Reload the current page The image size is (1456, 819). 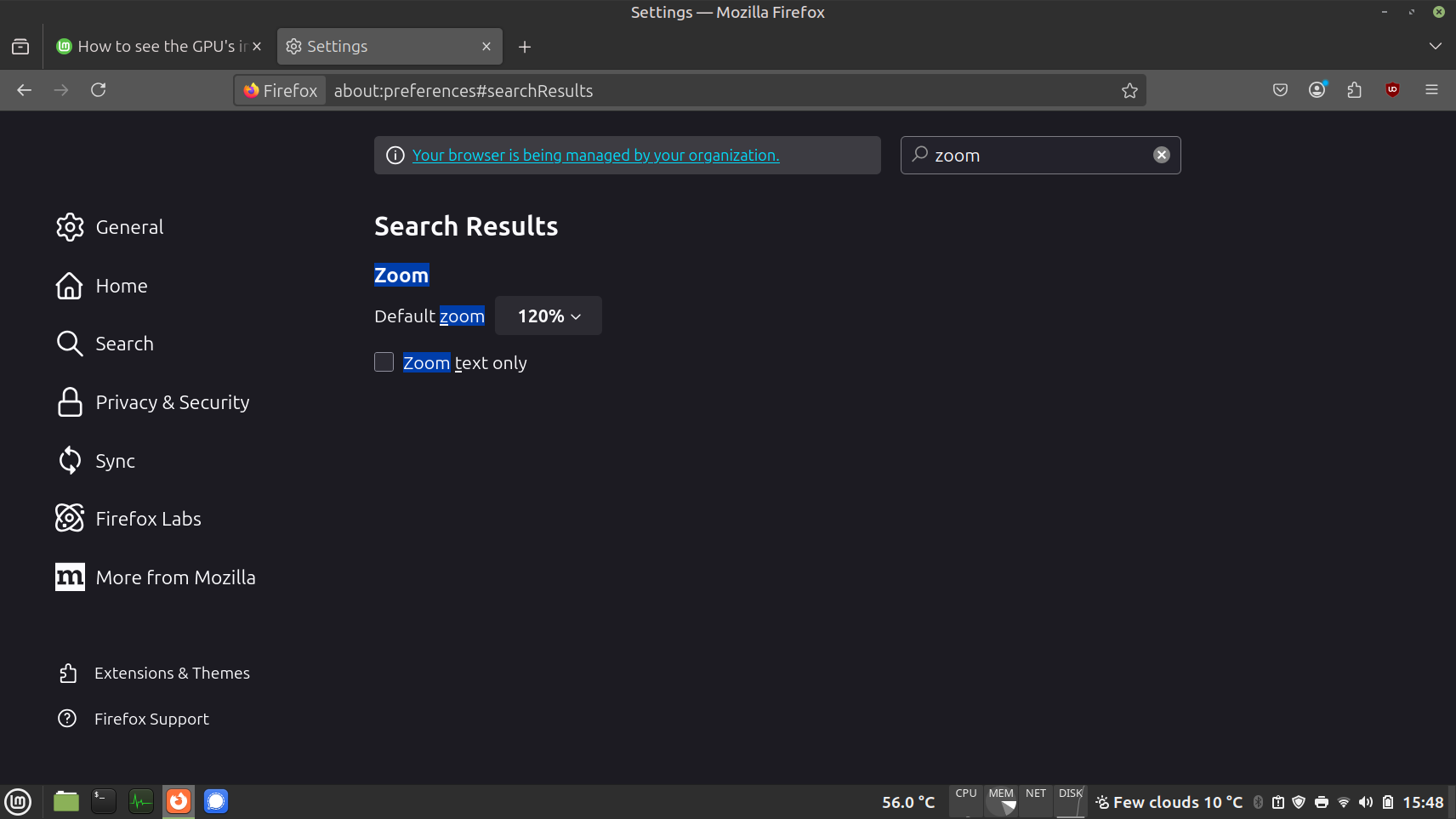[99, 90]
